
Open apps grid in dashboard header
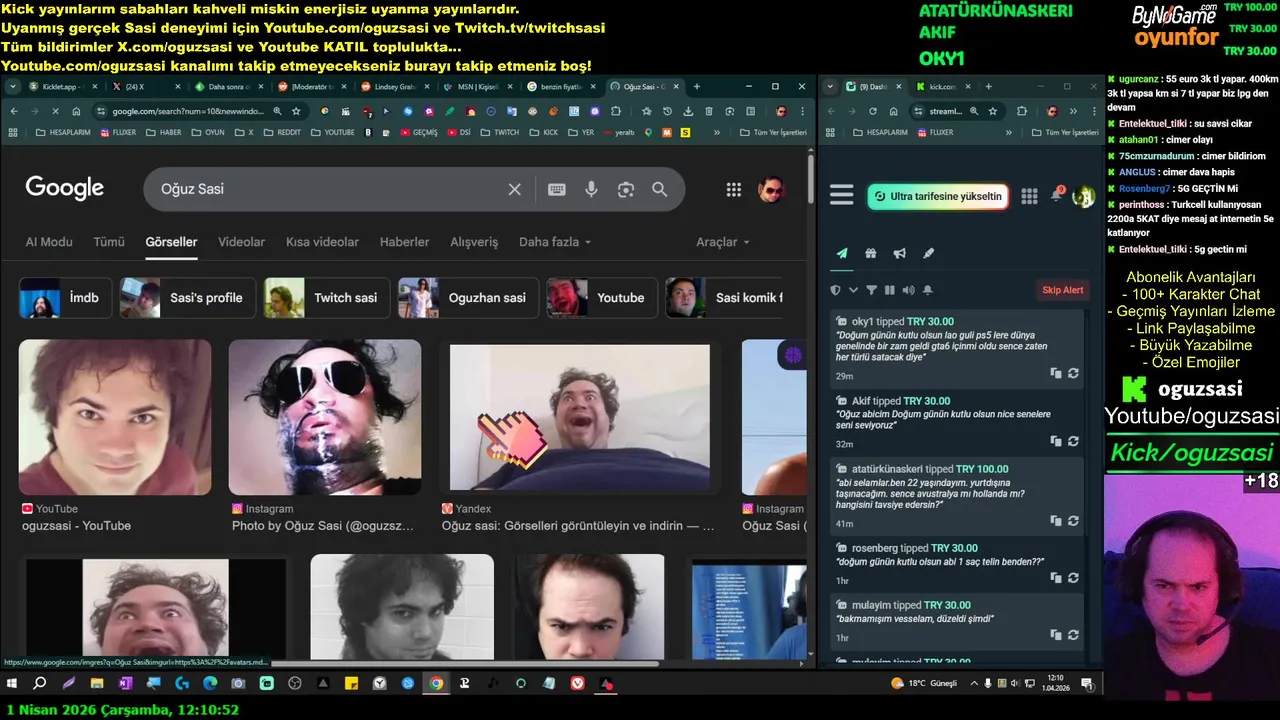pyautogui.click(x=1029, y=196)
